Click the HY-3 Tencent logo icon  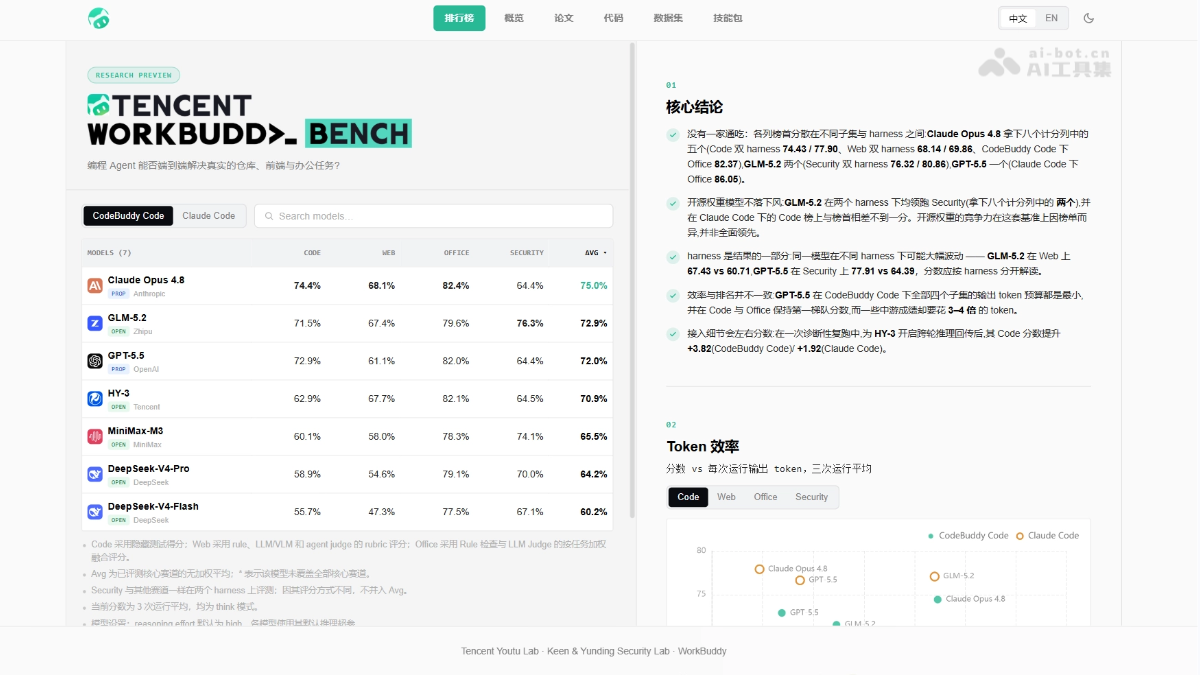(95, 399)
